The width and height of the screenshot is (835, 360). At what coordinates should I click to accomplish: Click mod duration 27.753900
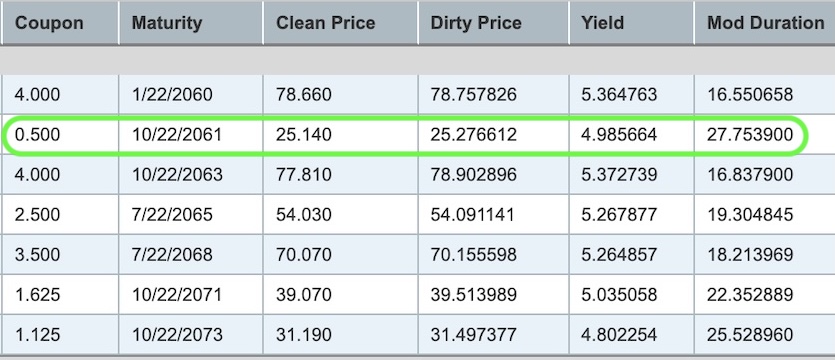pos(750,135)
